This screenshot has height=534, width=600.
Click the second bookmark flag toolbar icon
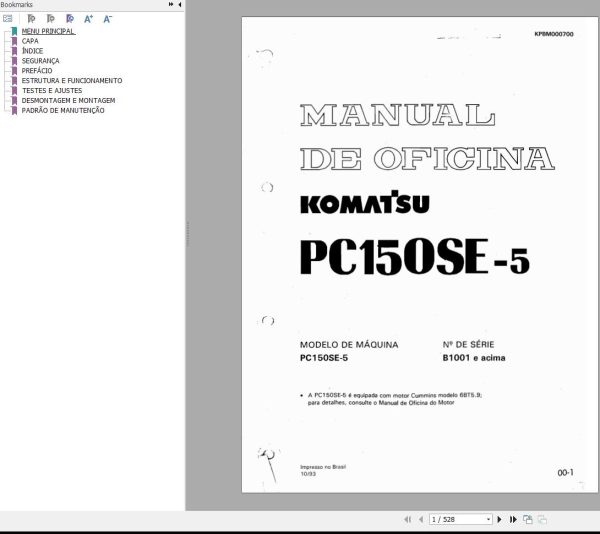[50, 18]
